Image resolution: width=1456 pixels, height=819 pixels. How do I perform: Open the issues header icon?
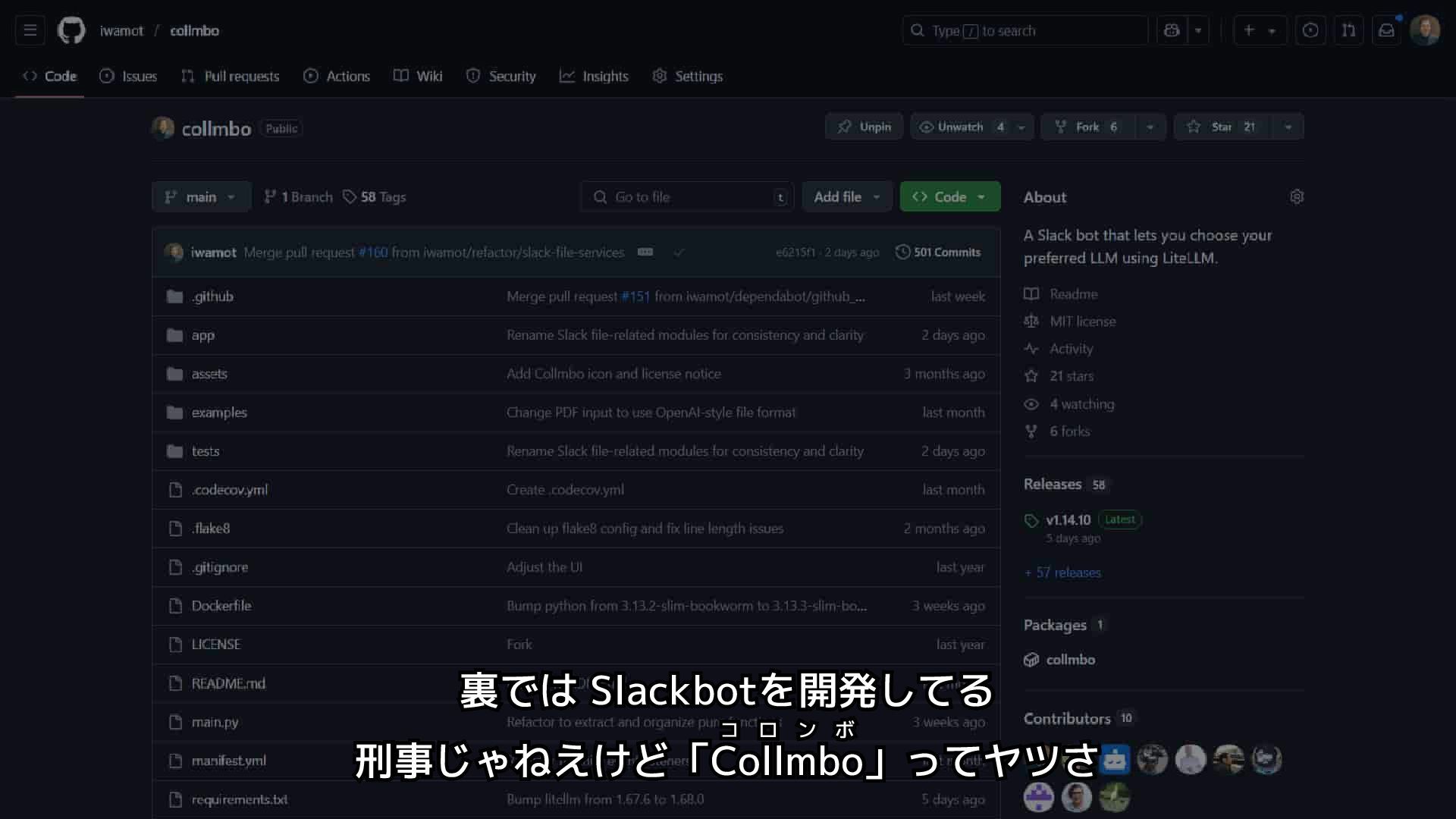pyautogui.click(x=1310, y=31)
